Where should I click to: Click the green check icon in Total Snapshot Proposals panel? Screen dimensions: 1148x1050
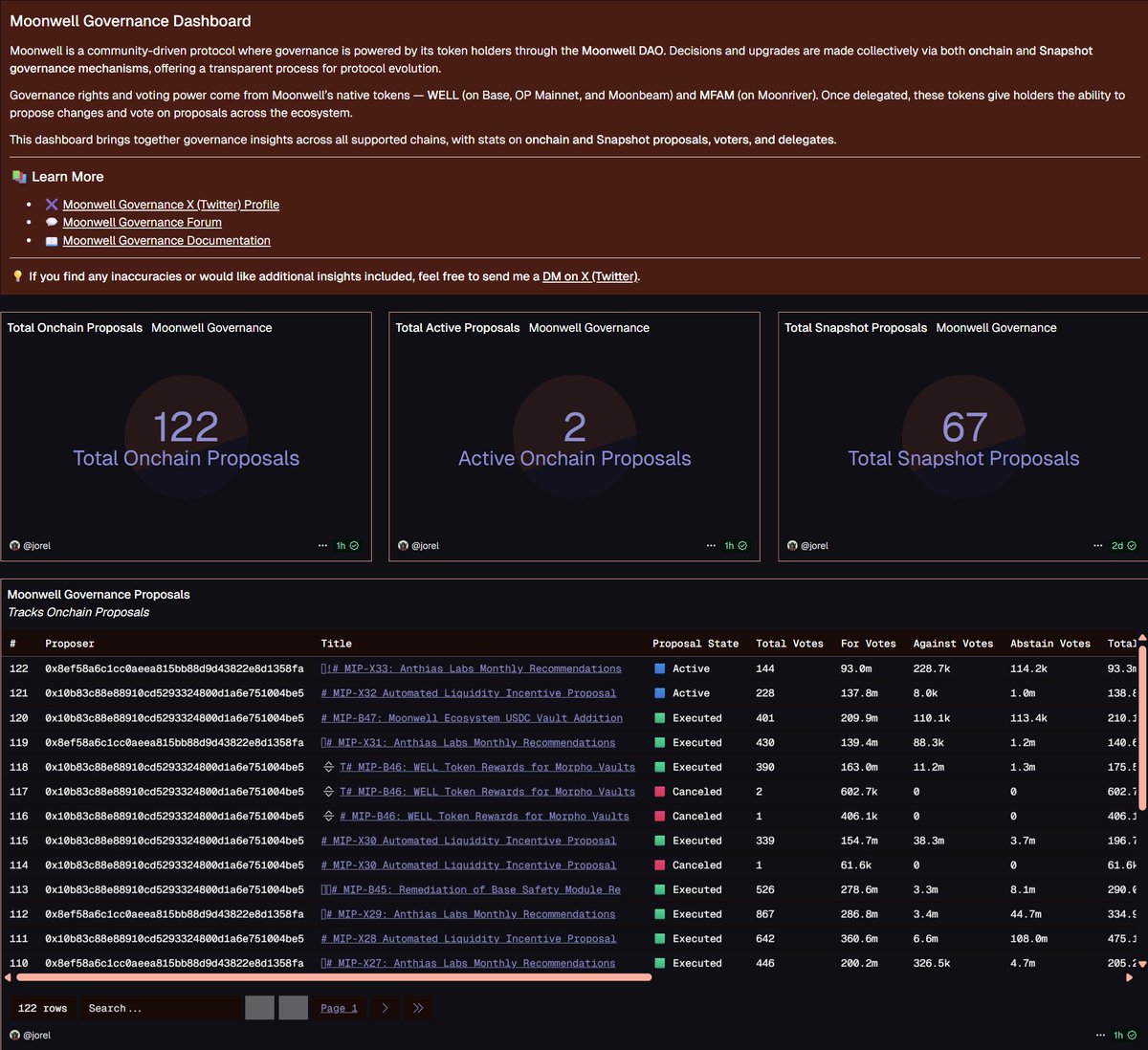(1132, 545)
